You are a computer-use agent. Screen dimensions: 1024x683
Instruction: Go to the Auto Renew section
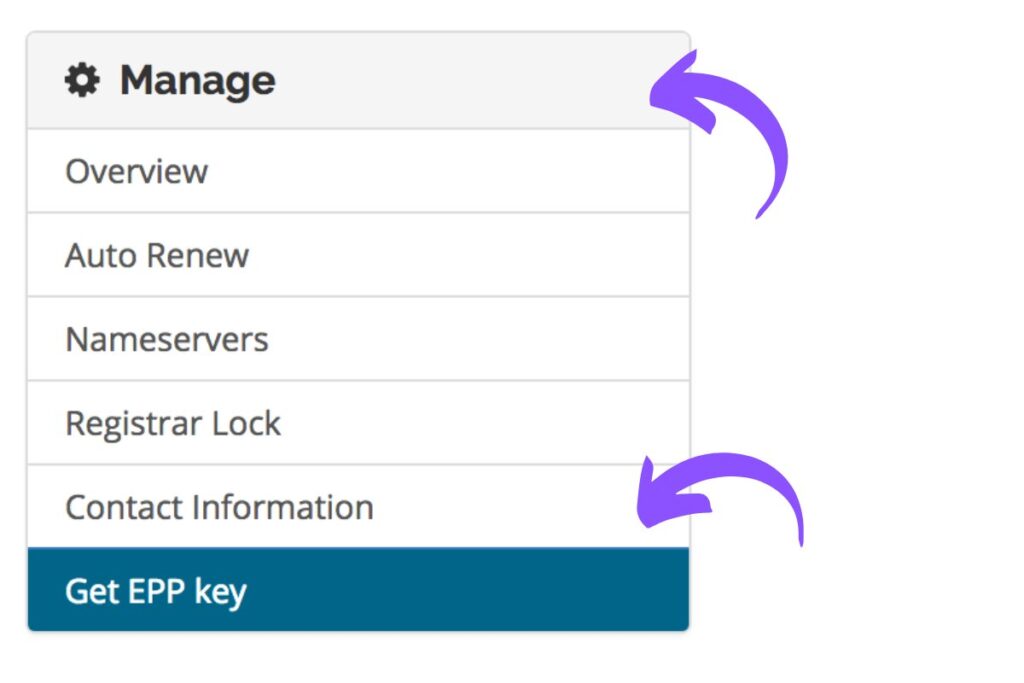pyautogui.click(x=157, y=255)
